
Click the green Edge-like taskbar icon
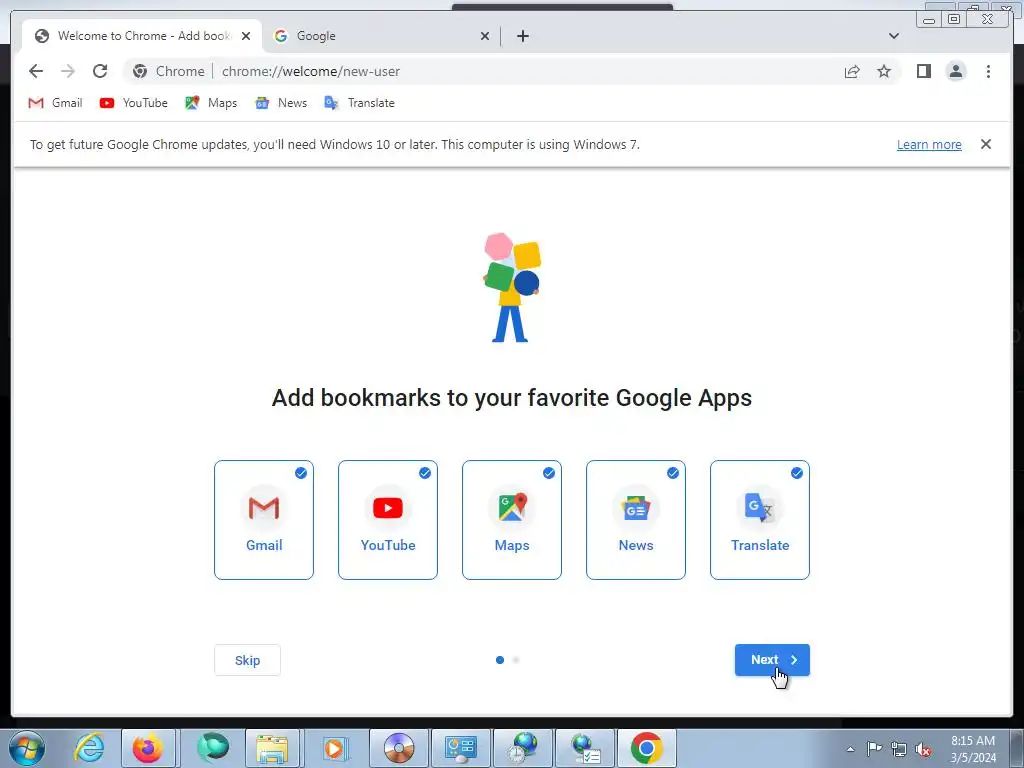pos(213,748)
